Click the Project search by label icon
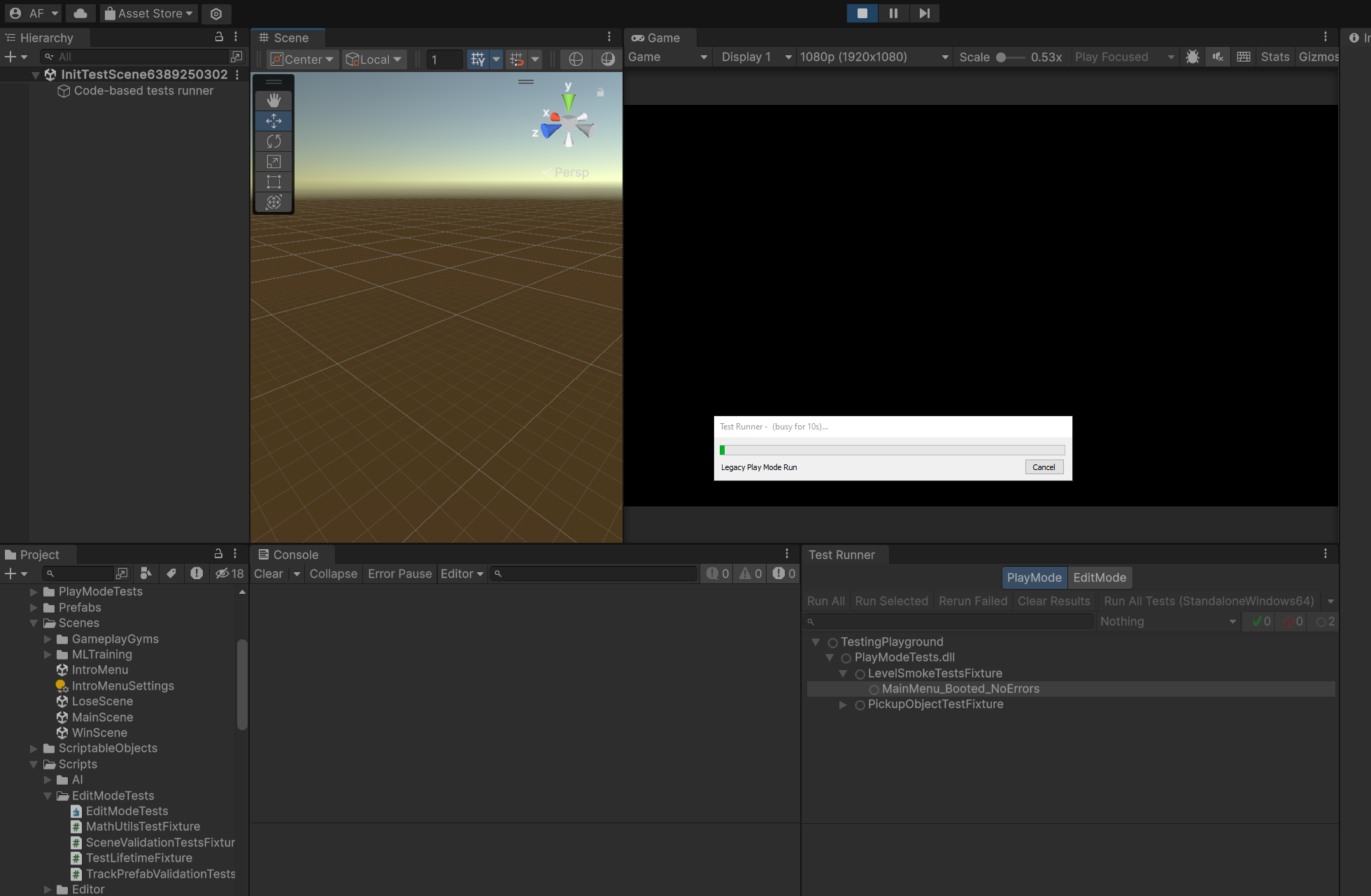1371x896 pixels. pos(171,574)
